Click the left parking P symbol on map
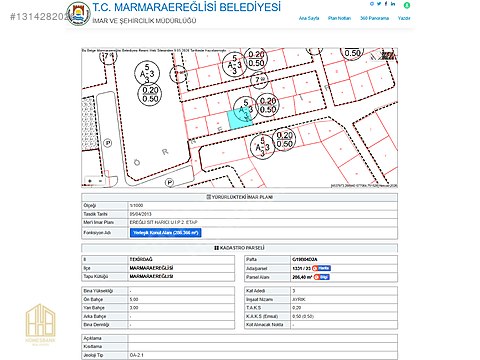Image resolution: width=480 pixels, height=360 pixels. tap(108, 143)
